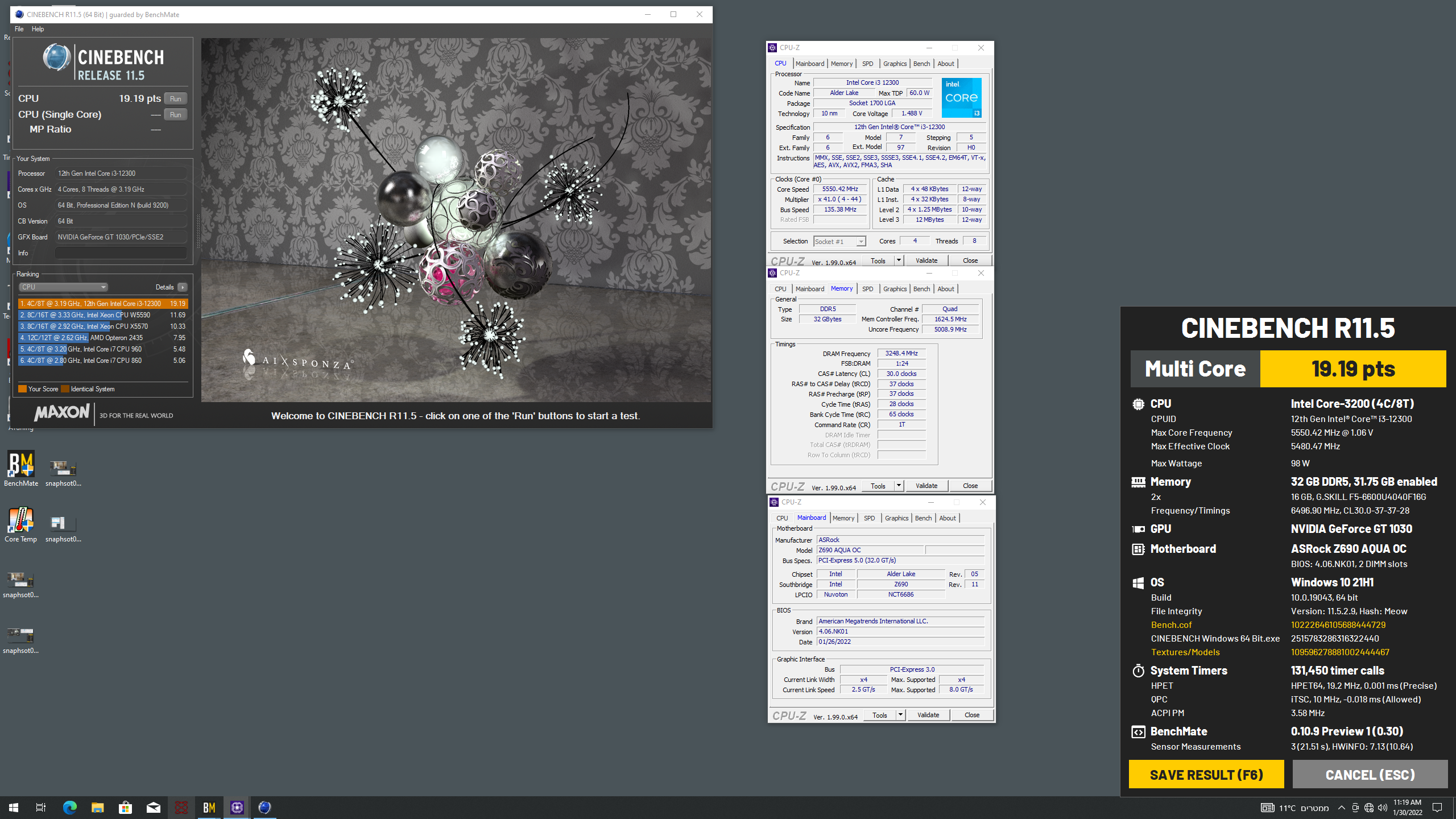Image resolution: width=1456 pixels, height=819 pixels.
Task: Open the Help menu in Cinebench
Action: tap(38, 29)
